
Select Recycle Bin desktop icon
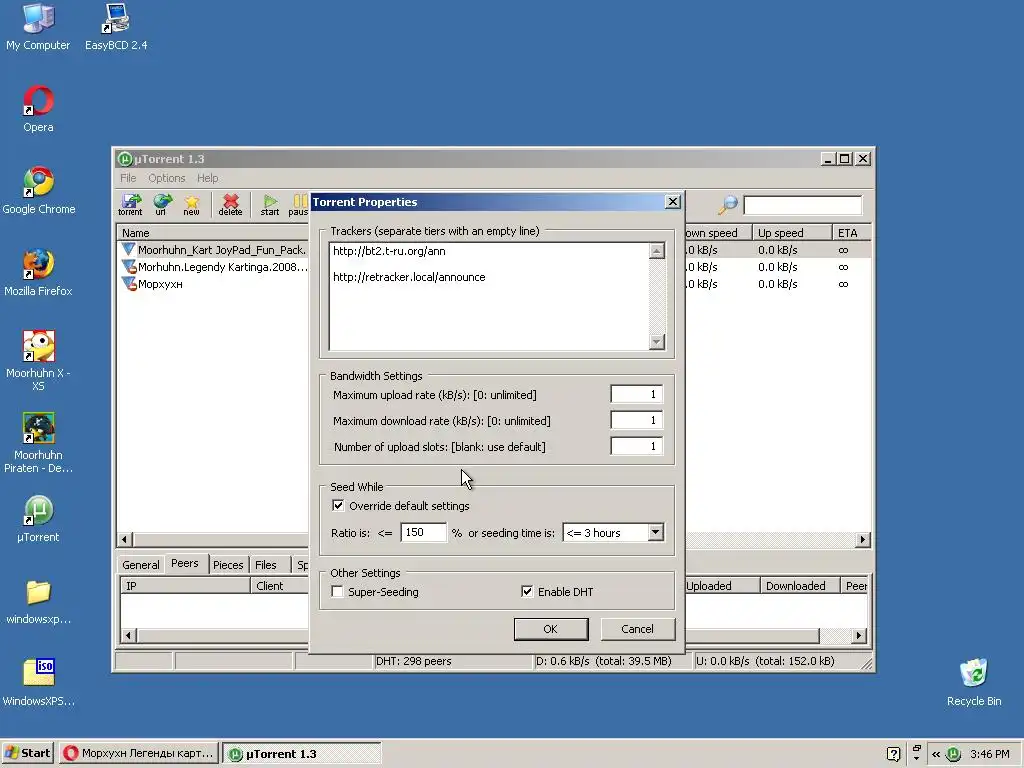974,682
